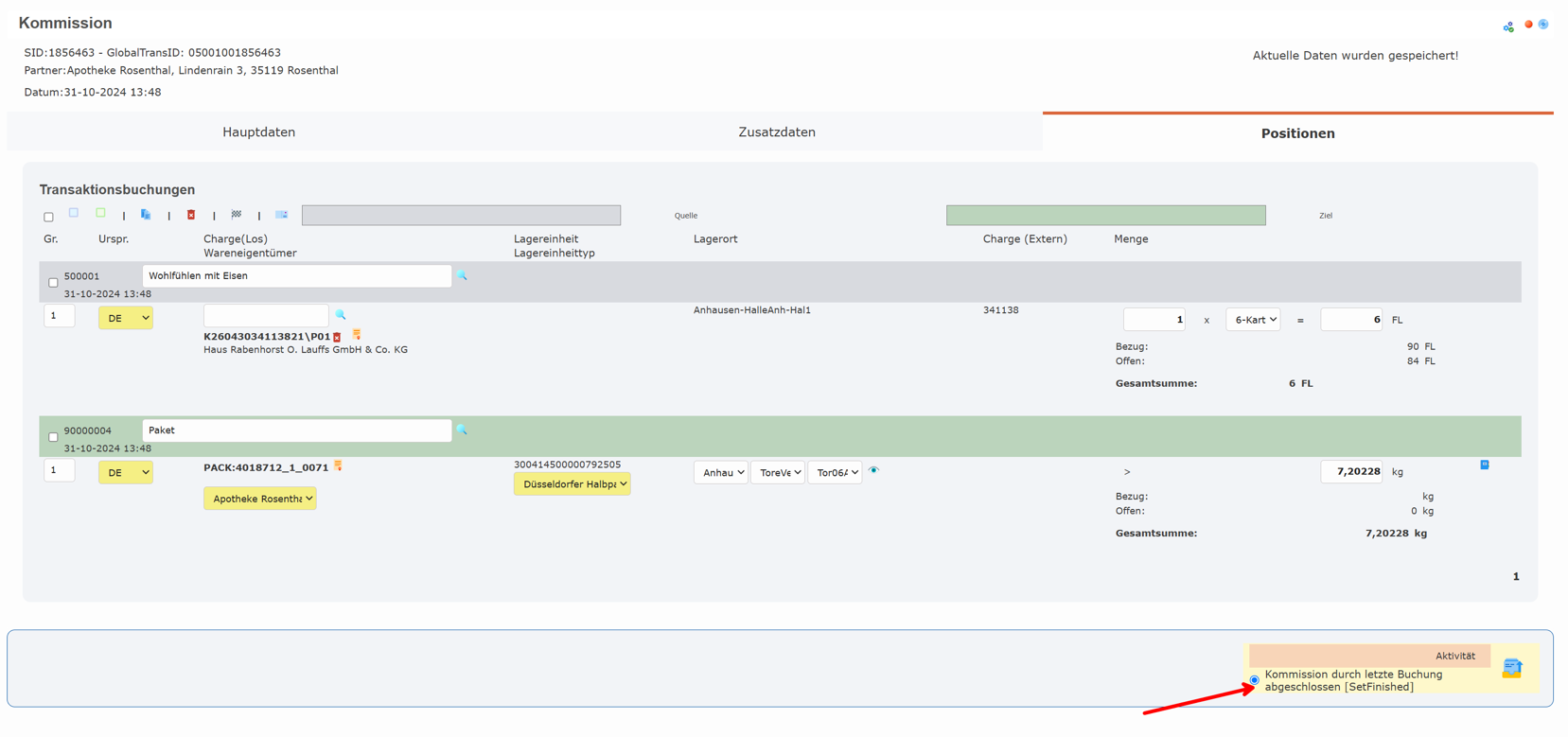The image size is (1568, 737).
Task: Expand the Düsseldorfer Halbpalette storage unit dropdown
Action: (572, 483)
